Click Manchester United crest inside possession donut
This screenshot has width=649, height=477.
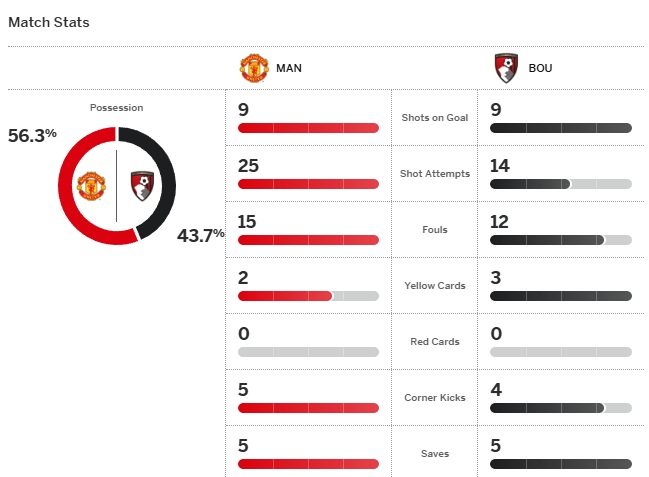click(92, 186)
